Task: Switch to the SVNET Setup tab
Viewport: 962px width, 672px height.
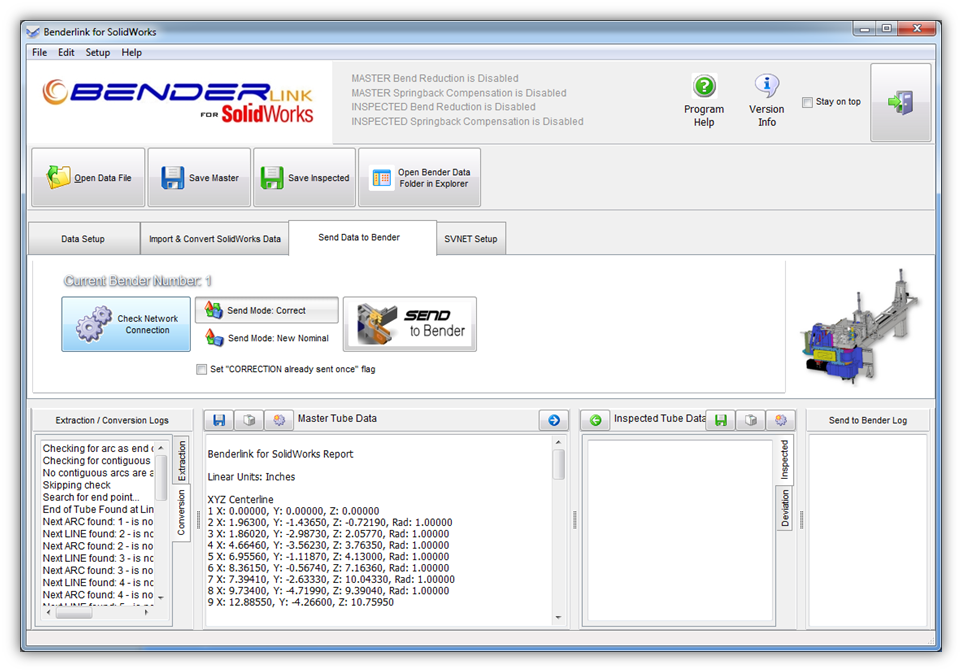Action: (x=471, y=239)
